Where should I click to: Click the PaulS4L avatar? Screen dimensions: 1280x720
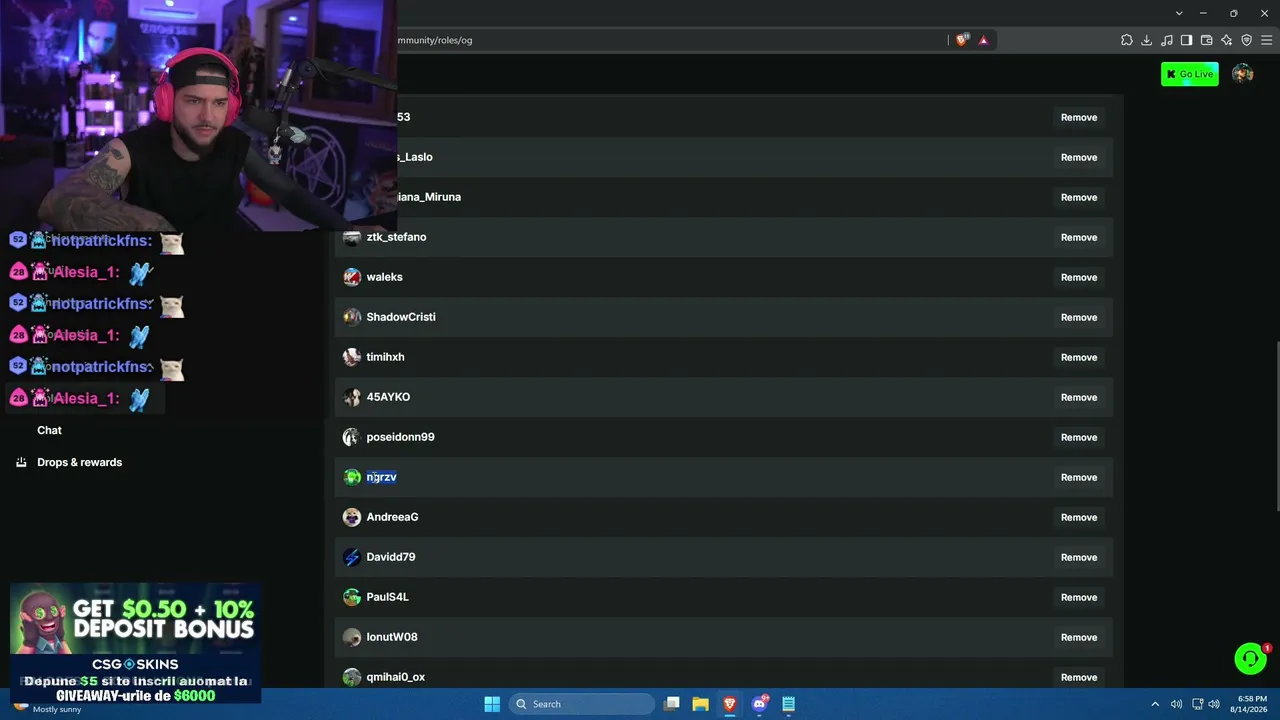tap(352, 597)
